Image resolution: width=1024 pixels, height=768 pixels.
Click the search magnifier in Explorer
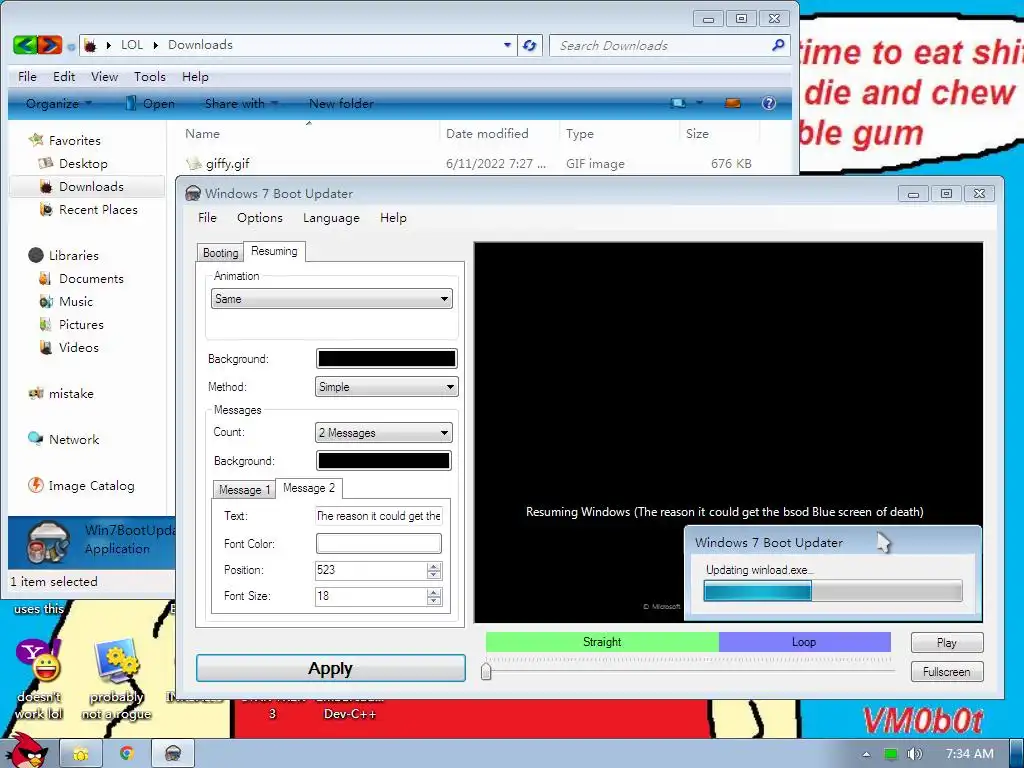[x=778, y=45]
